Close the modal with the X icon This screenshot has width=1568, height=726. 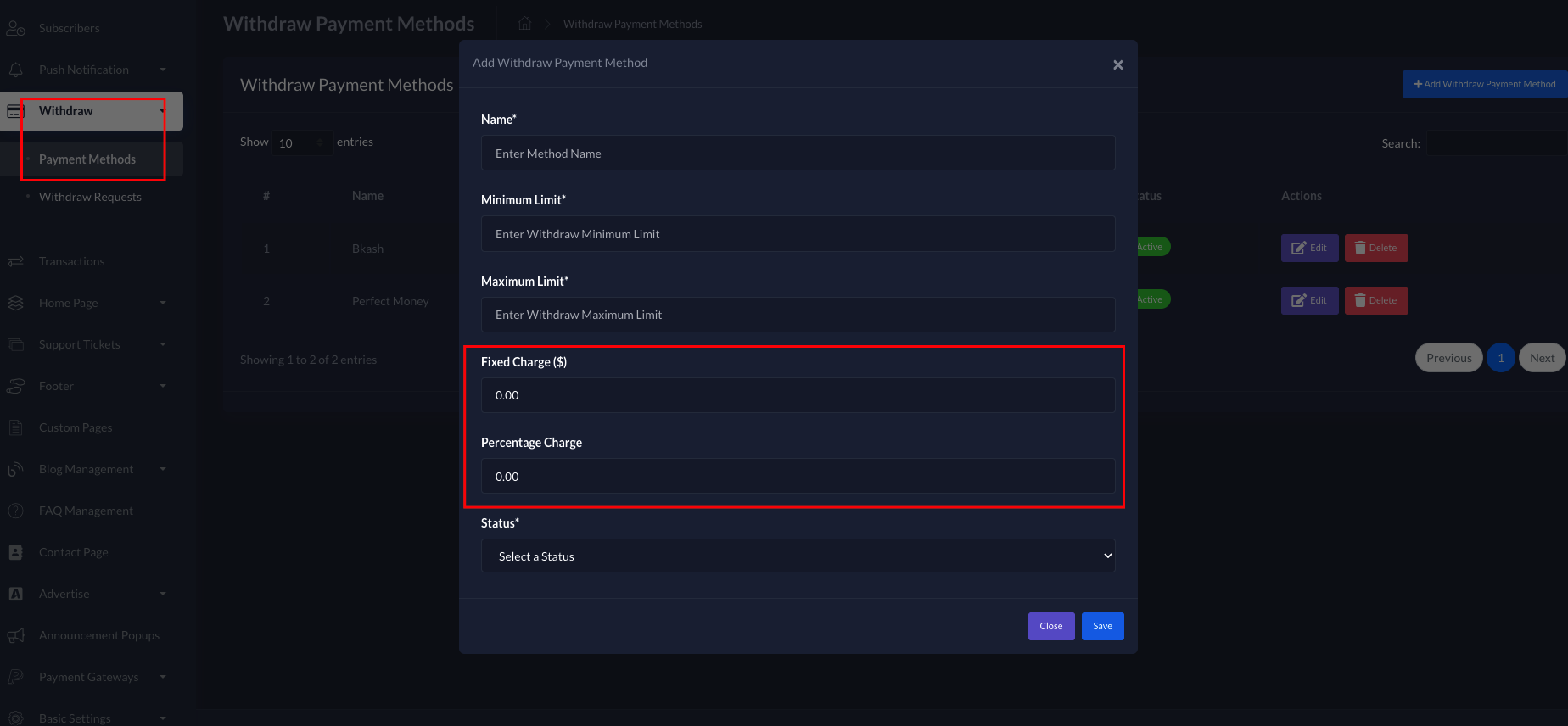[x=1117, y=65]
